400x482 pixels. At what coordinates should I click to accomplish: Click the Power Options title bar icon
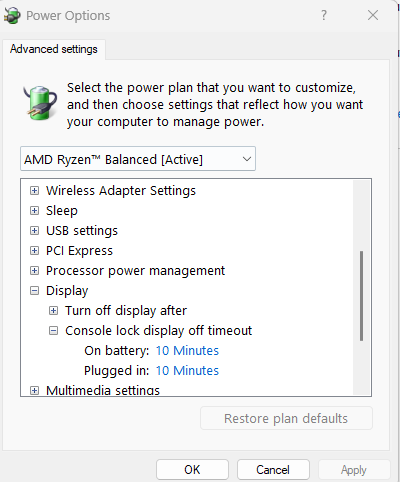[12, 16]
